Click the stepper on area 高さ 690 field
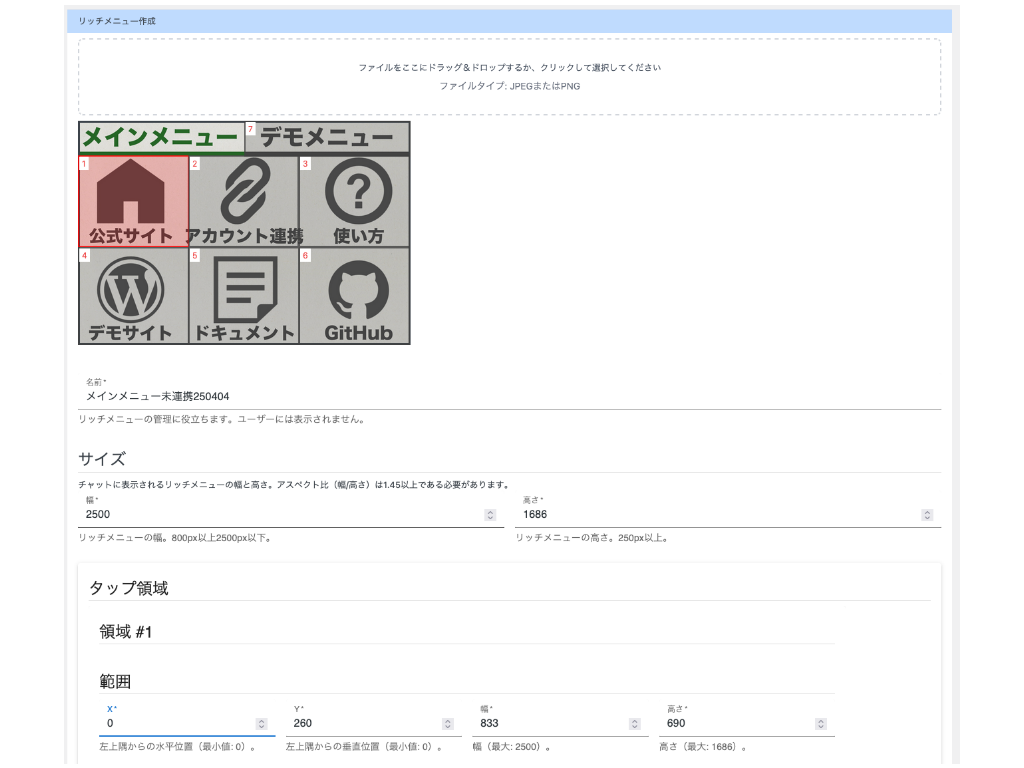Viewport: 1024px width, 768px height. [821, 724]
